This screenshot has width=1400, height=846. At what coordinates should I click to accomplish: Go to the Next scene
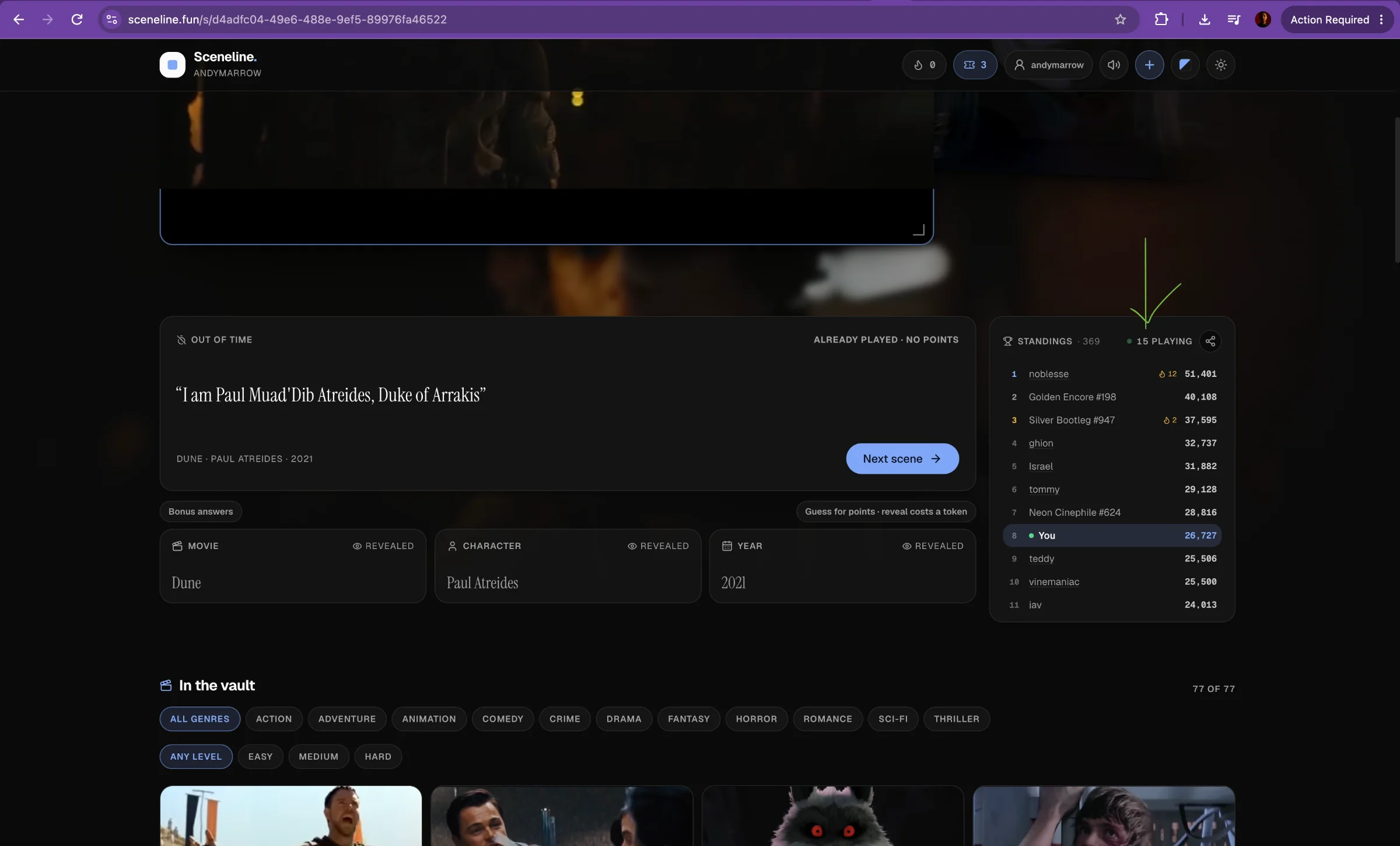click(902, 459)
